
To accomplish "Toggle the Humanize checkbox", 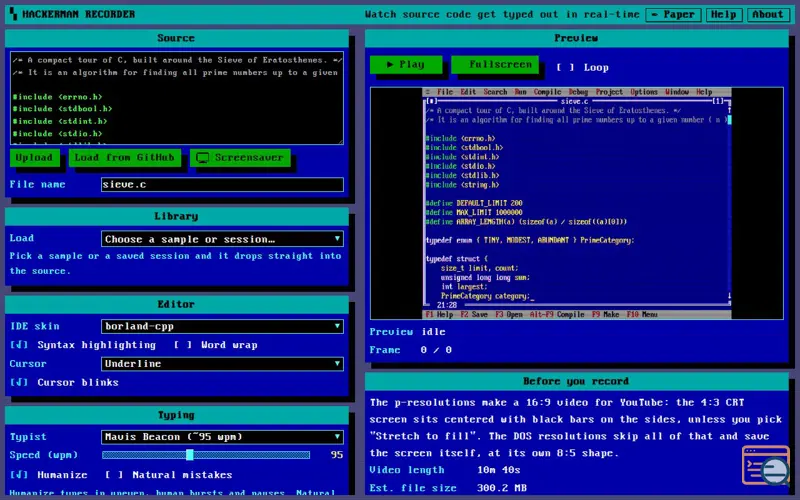I will pyautogui.click(x=19, y=474).
